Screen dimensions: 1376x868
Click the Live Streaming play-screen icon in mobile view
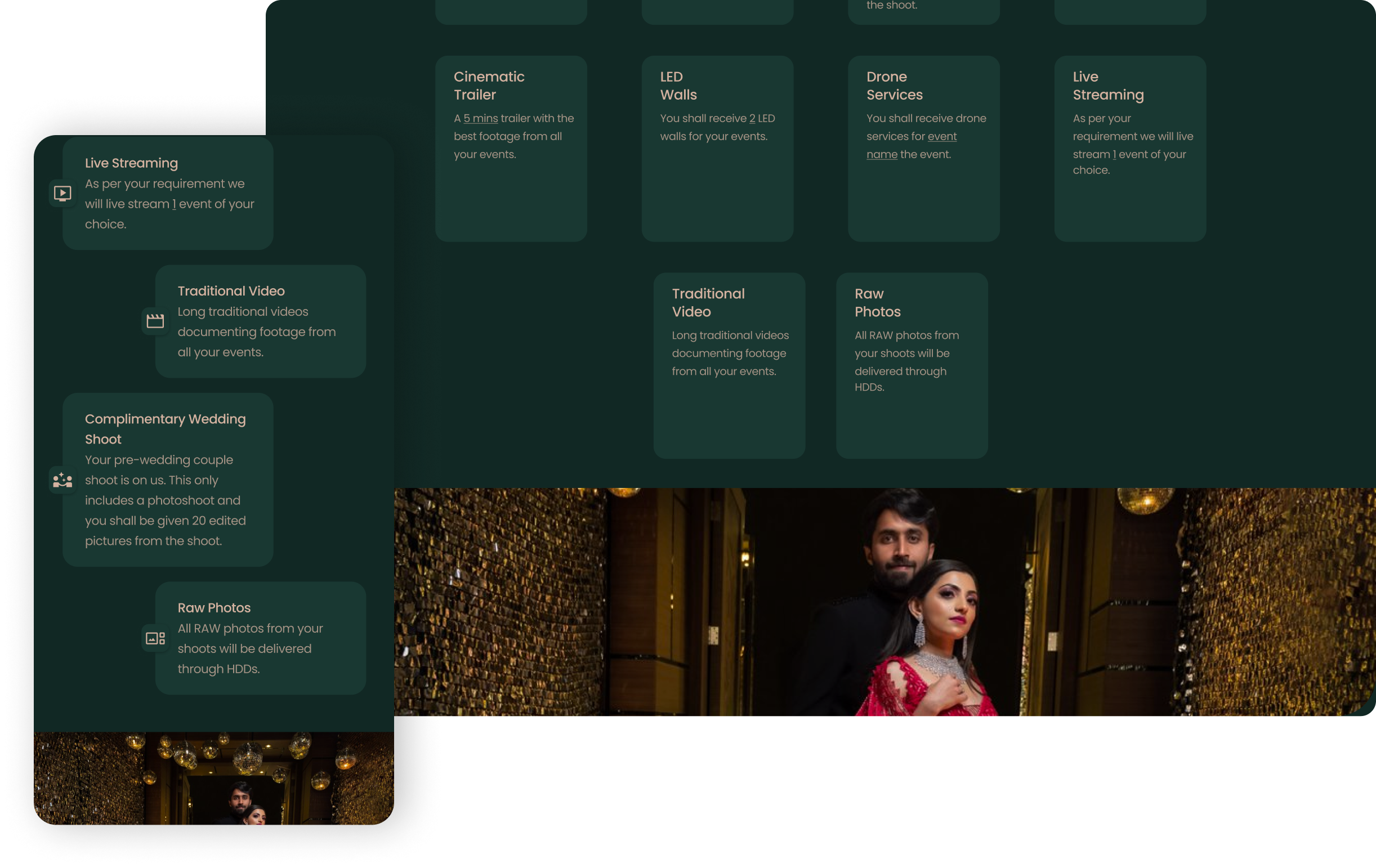click(62, 193)
